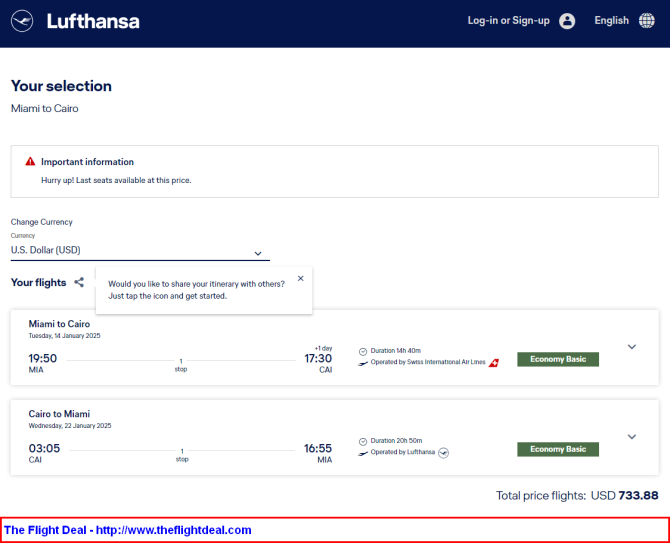Click the 1 stop indicator on return flight

(x=182, y=455)
